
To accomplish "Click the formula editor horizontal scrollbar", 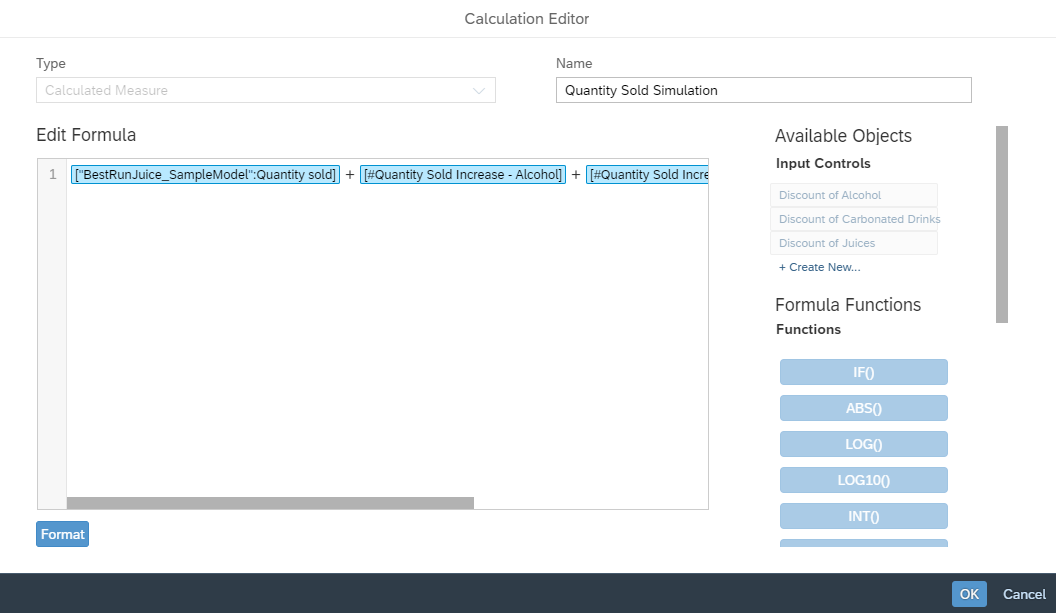I will 270,503.
